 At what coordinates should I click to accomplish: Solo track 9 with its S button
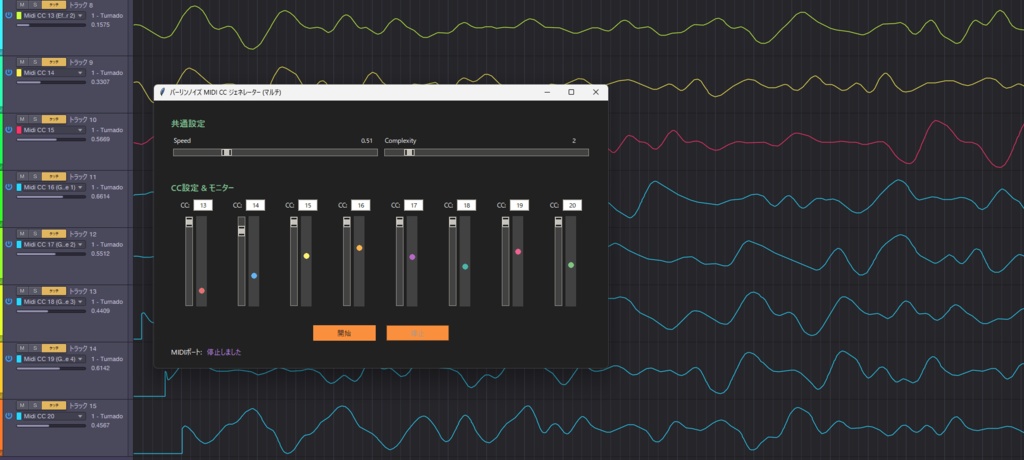tap(35, 62)
